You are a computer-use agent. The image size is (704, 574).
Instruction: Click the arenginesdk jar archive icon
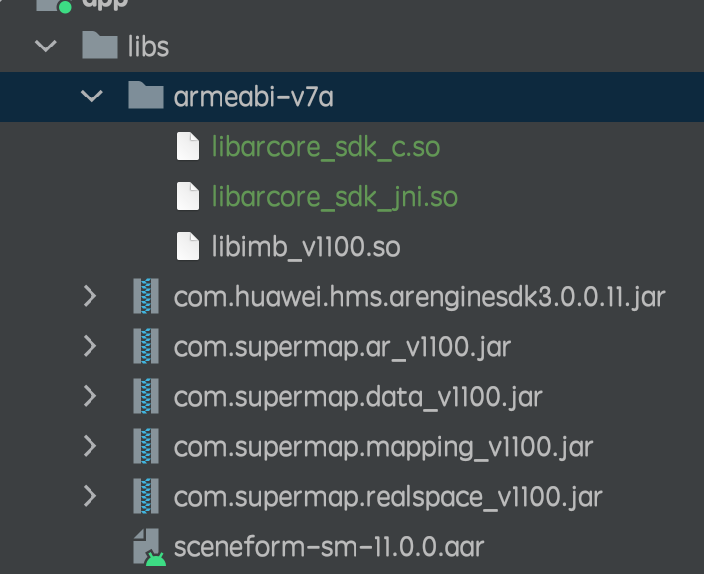(x=146, y=296)
